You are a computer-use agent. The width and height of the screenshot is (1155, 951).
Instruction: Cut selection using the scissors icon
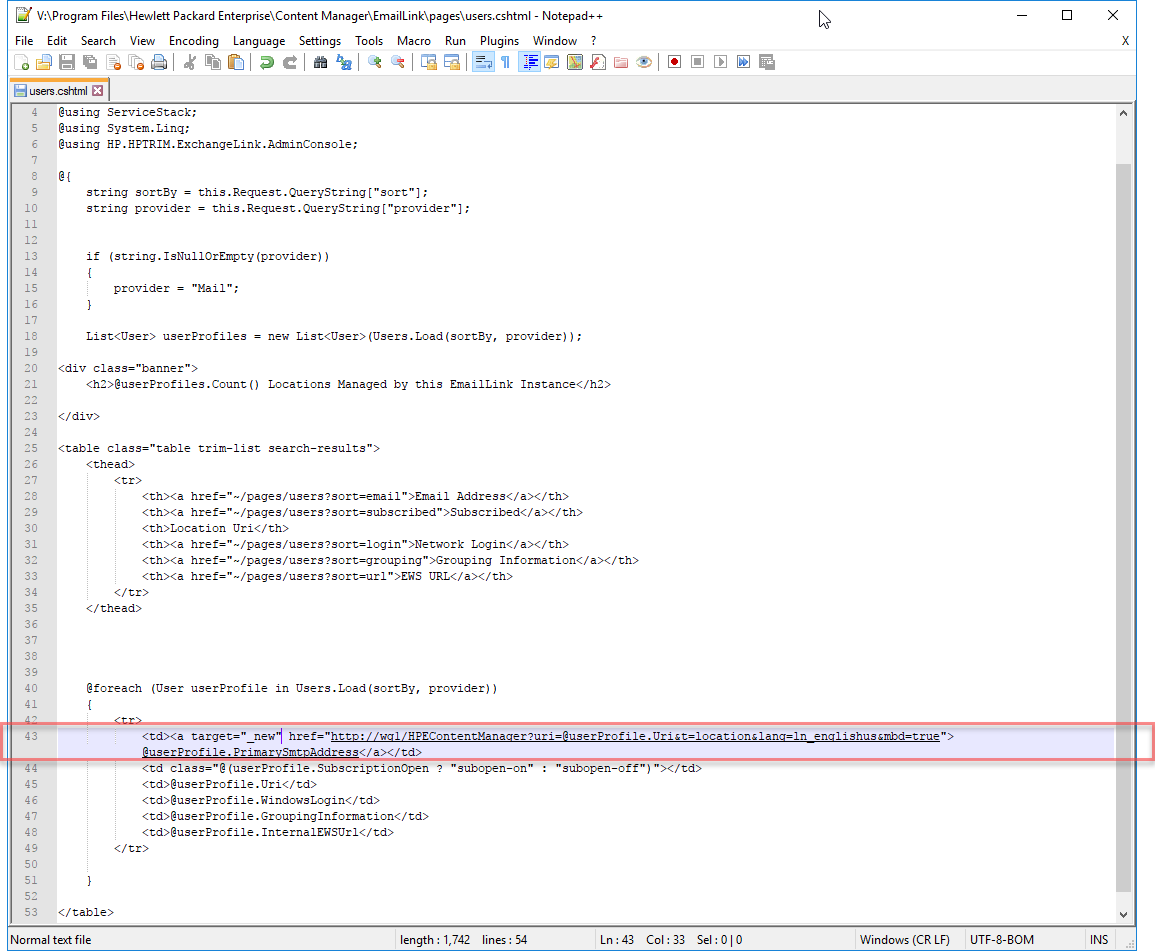[x=189, y=63]
